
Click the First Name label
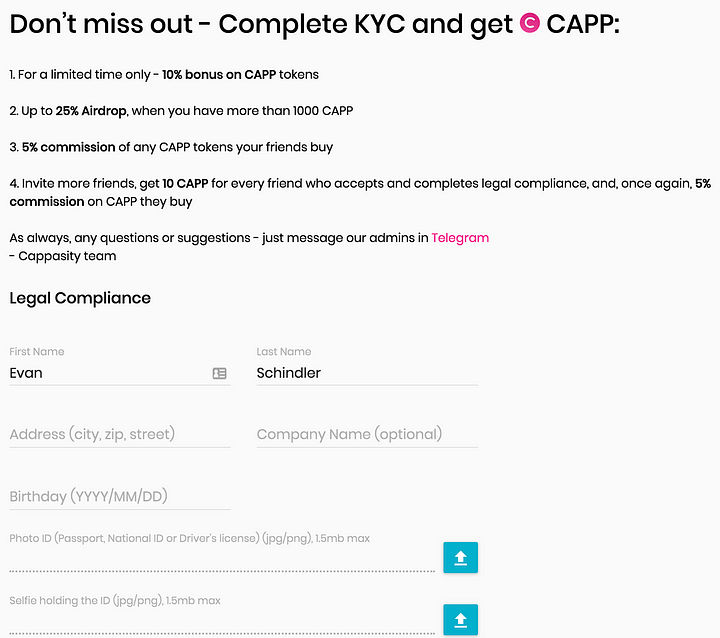37,351
